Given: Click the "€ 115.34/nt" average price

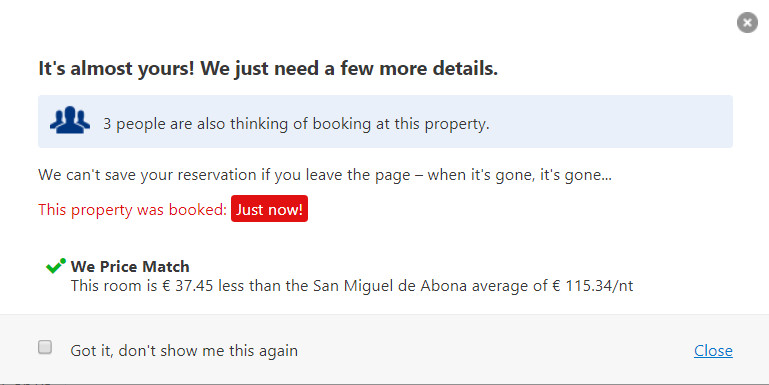Looking at the screenshot, I should point(592,285).
